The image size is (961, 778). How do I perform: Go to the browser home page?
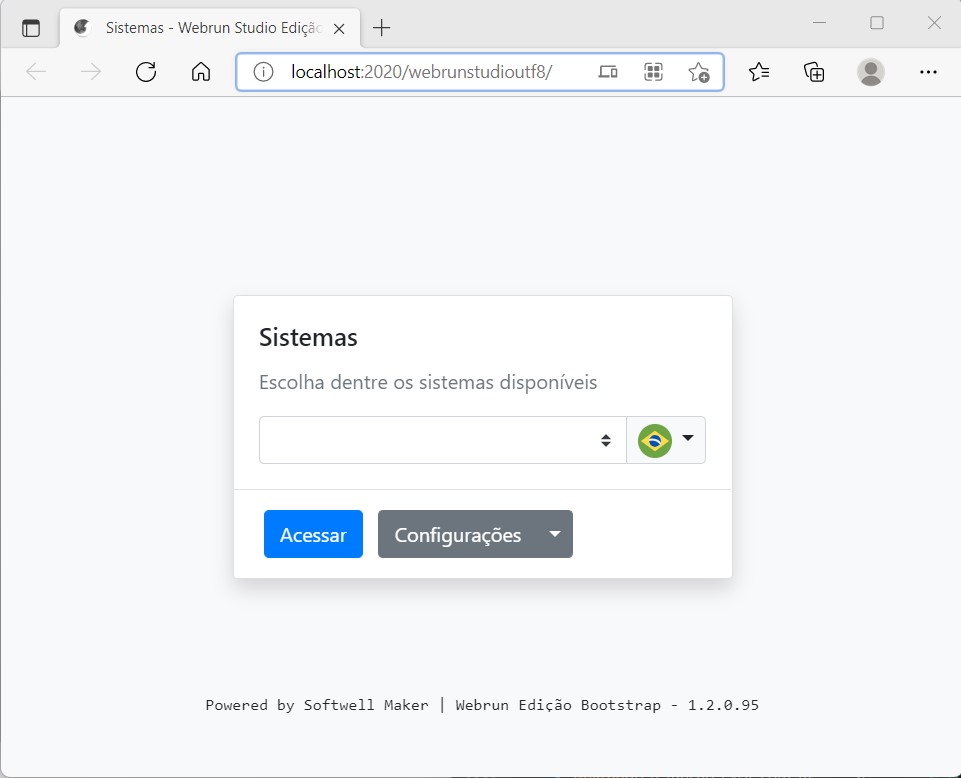(x=201, y=72)
